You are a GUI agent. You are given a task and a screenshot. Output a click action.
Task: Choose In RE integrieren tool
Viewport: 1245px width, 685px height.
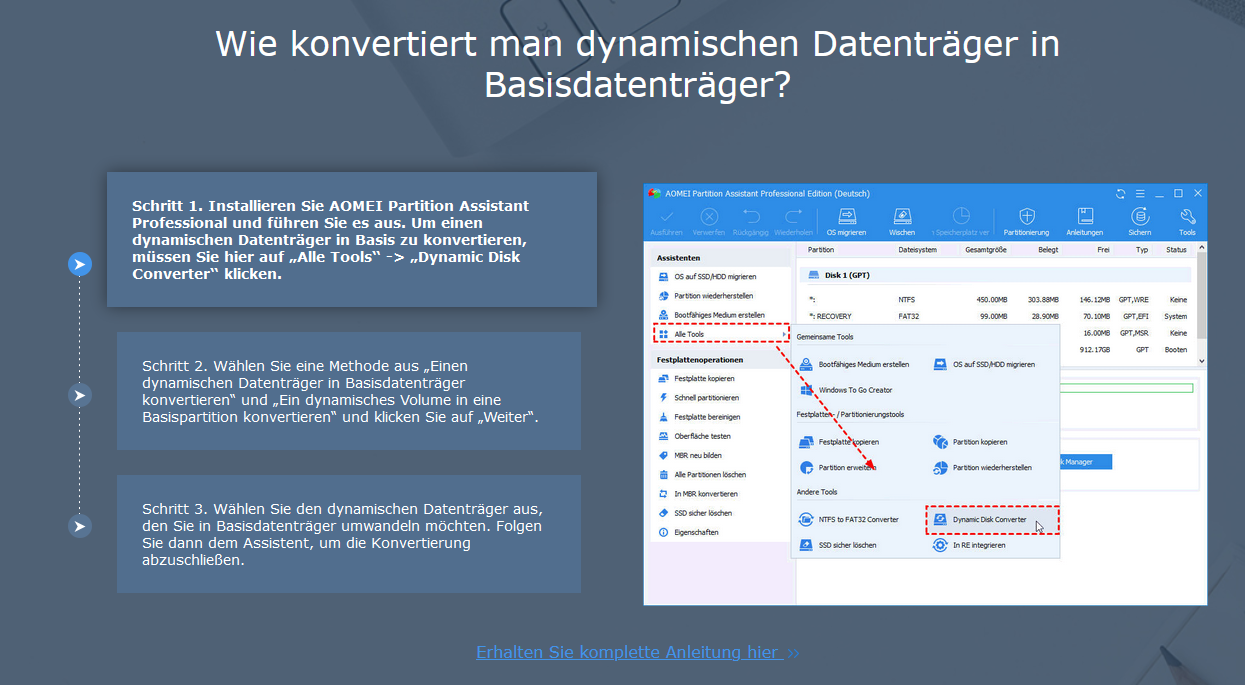click(969, 545)
